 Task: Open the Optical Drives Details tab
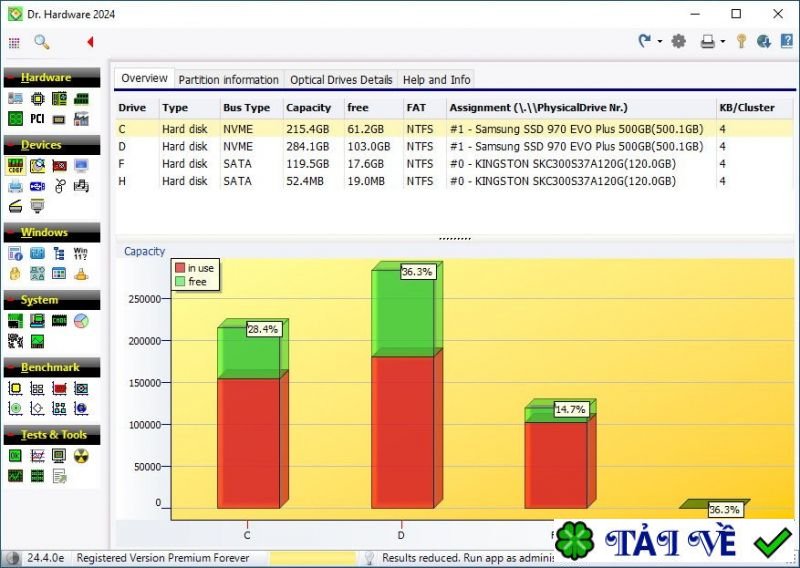[x=341, y=80]
